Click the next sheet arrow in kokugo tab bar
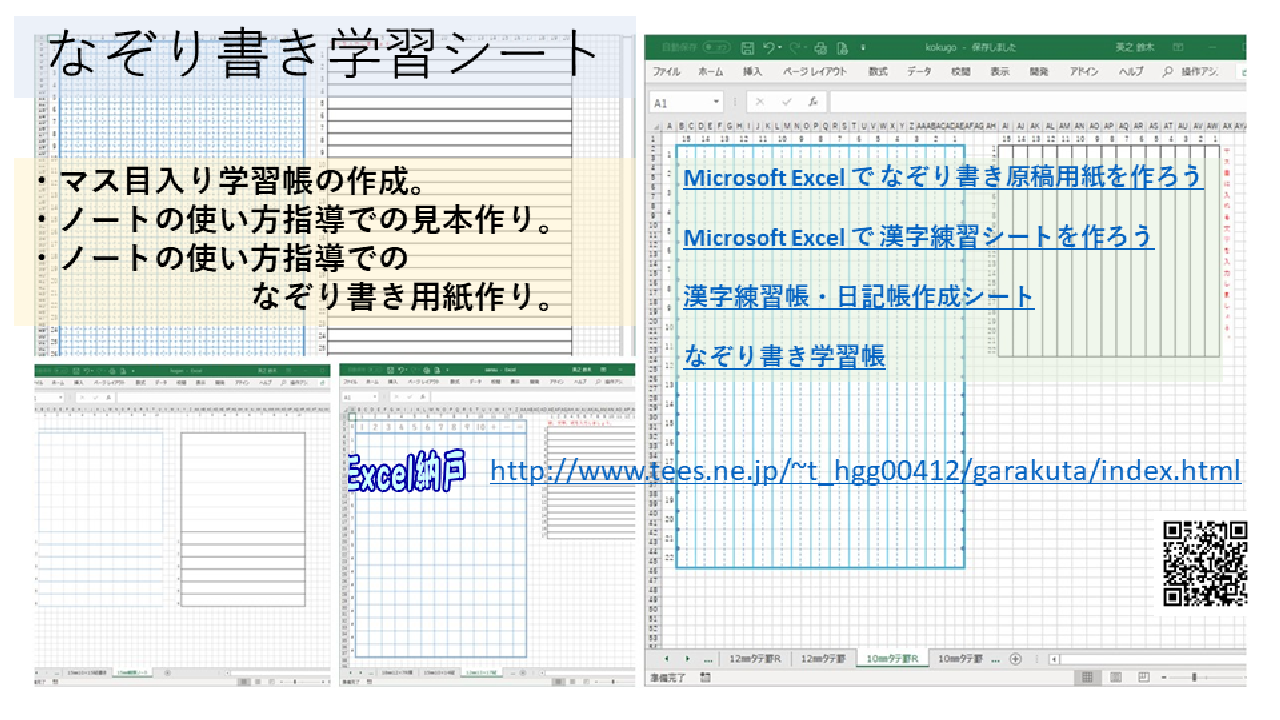The image size is (1280, 720). (x=687, y=659)
